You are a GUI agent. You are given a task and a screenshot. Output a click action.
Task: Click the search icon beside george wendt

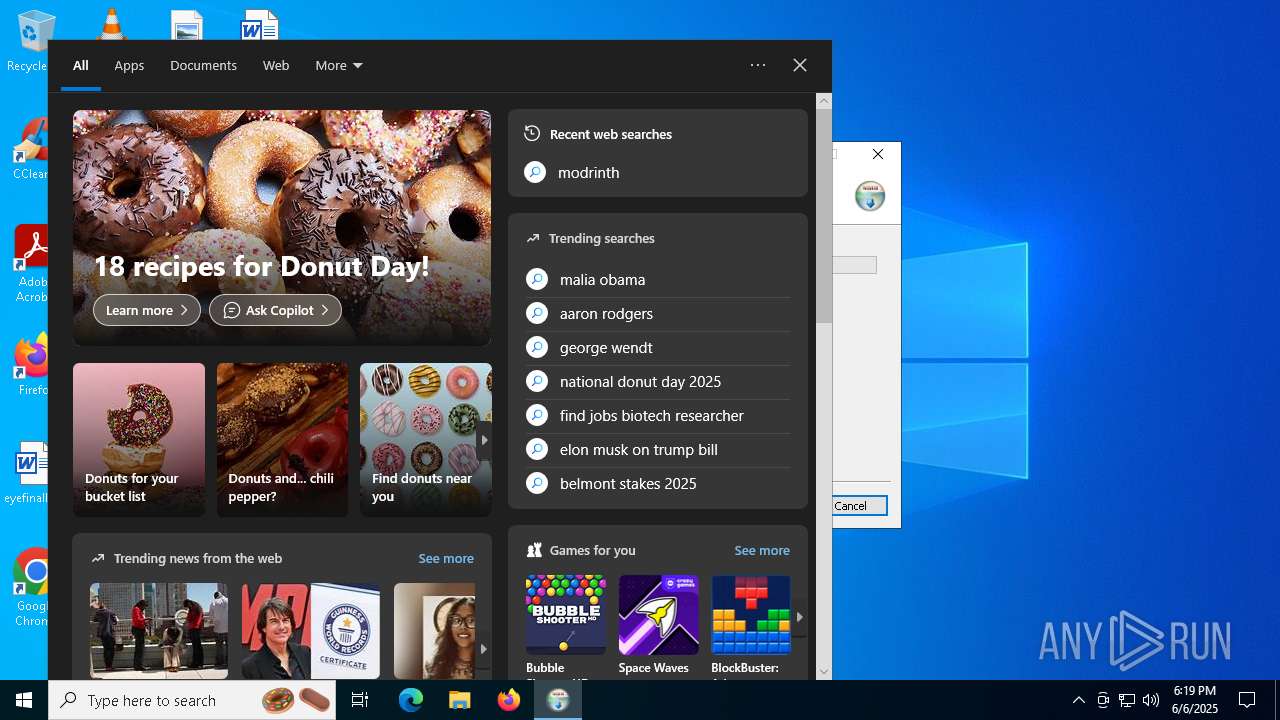tap(537, 347)
